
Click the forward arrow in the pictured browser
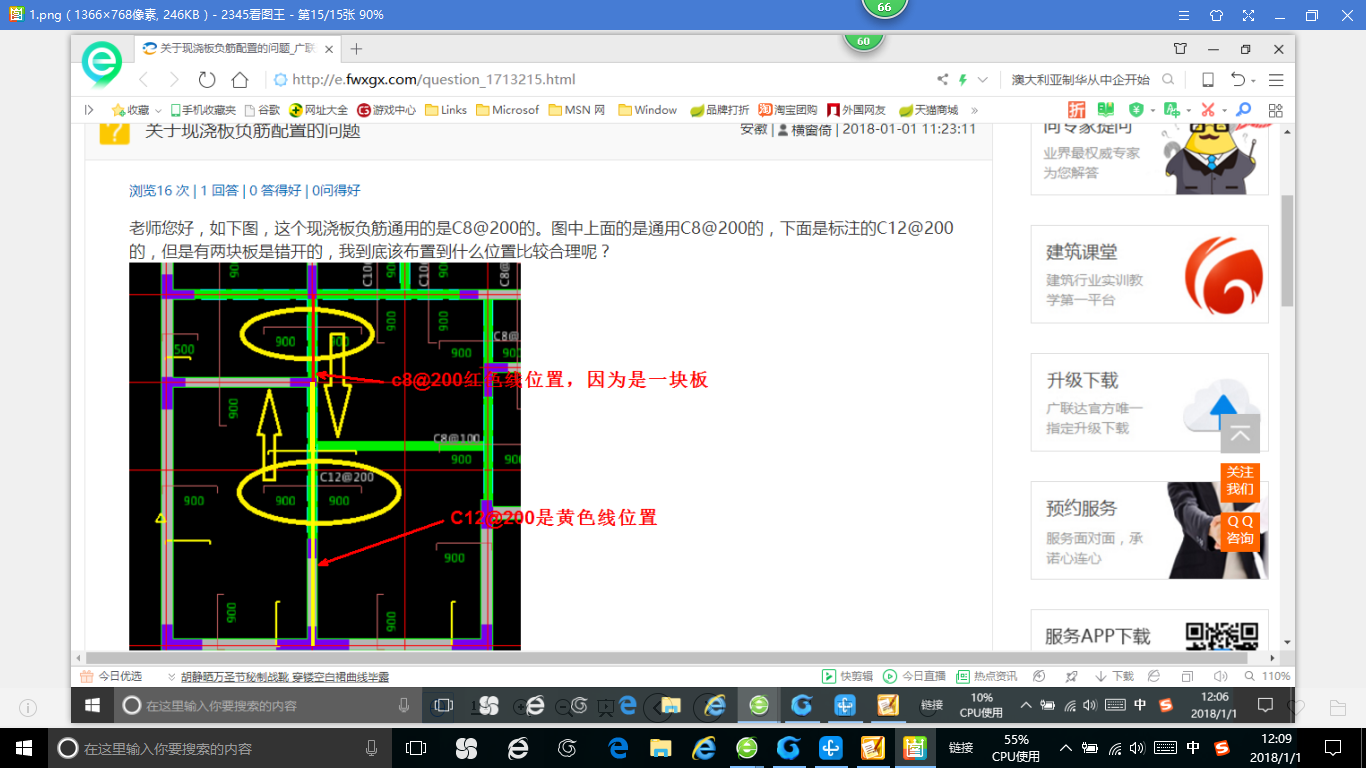coord(174,80)
